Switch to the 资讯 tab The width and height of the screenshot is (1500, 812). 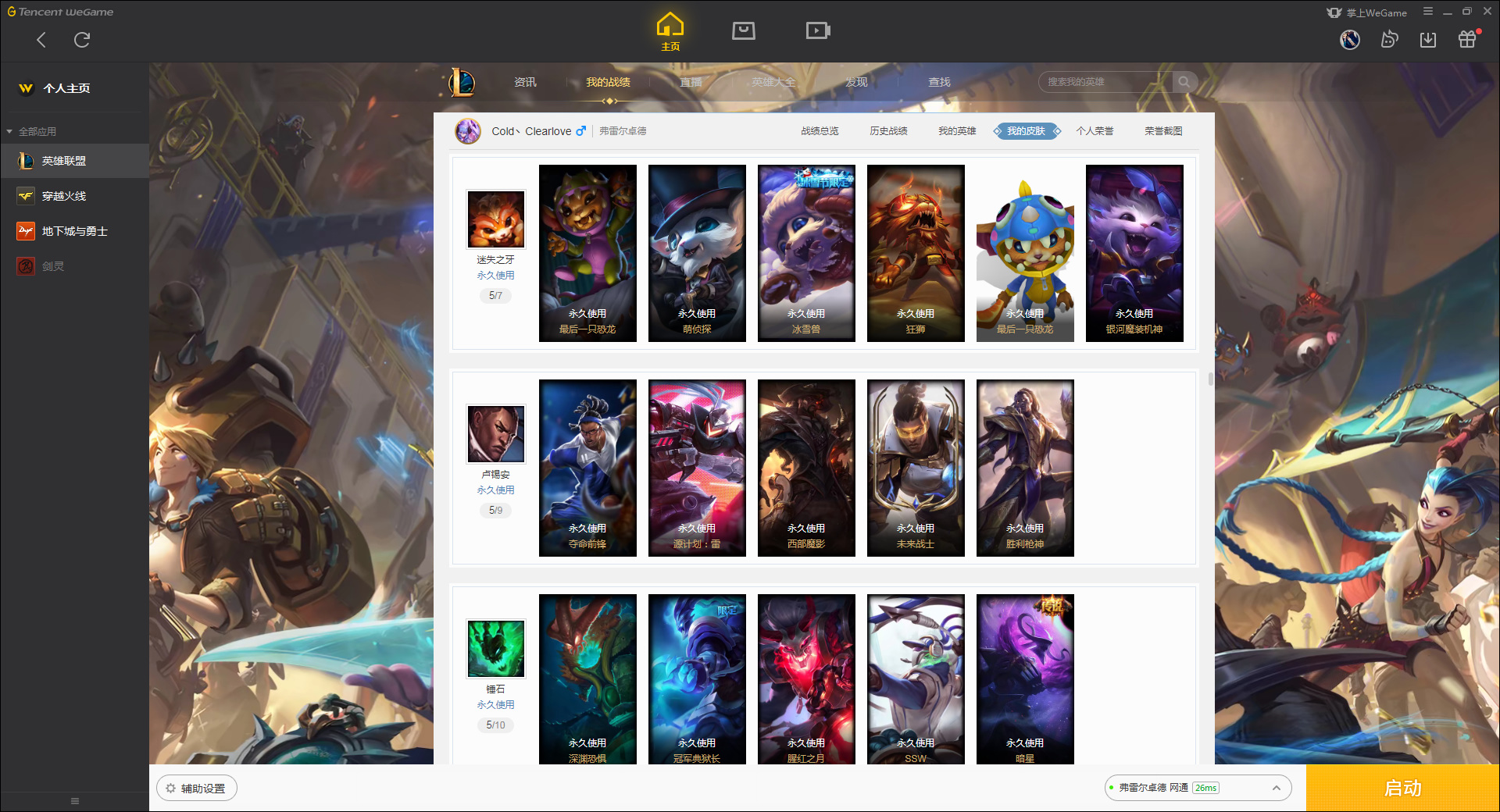525,82
